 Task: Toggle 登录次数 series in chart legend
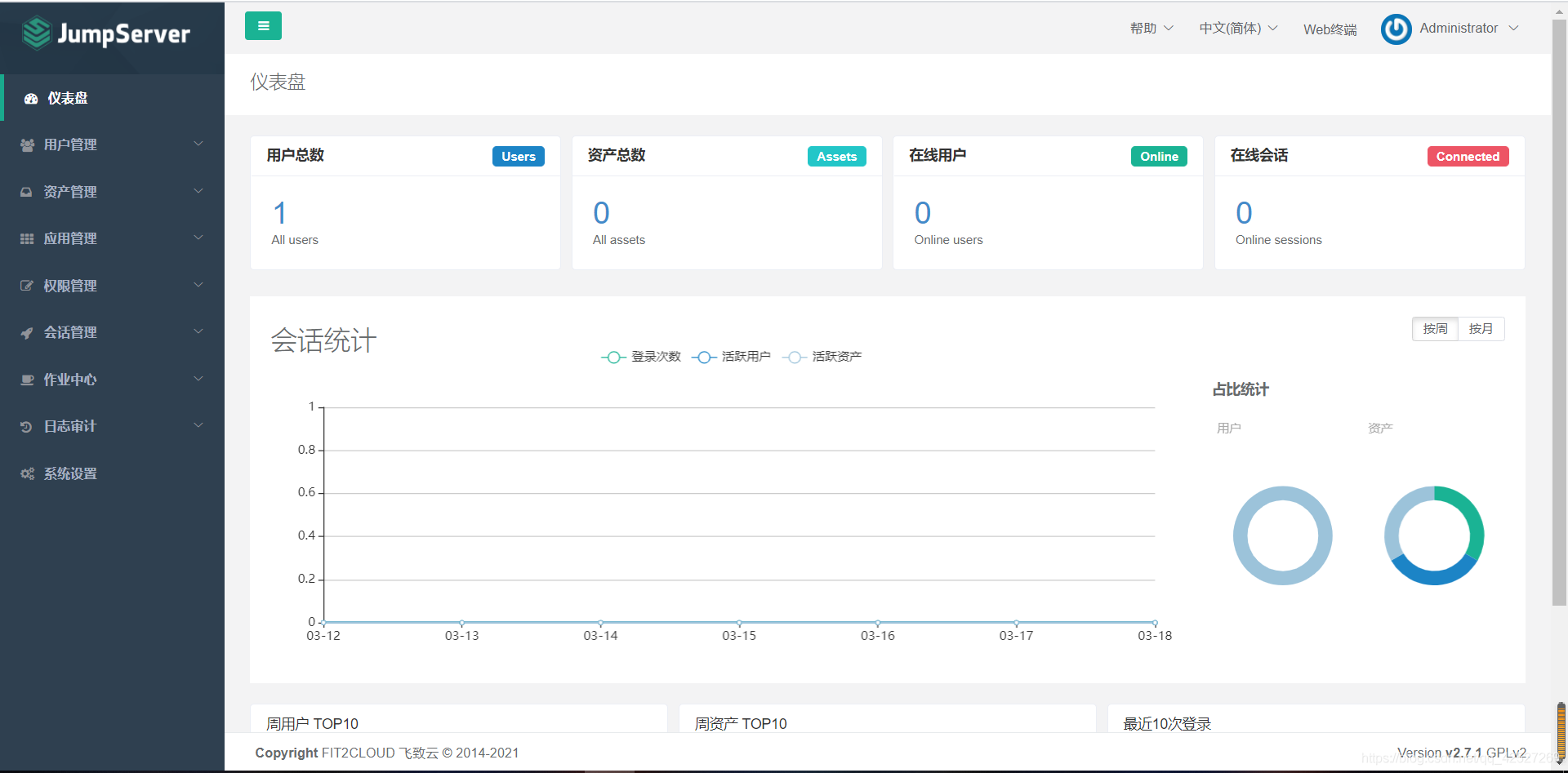point(641,357)
